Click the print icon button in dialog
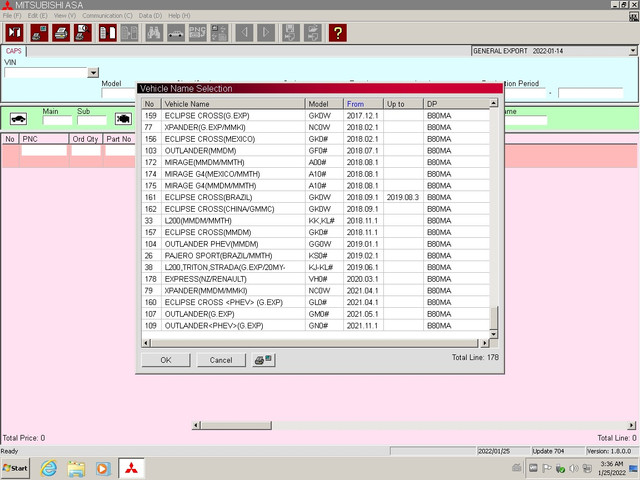 tap(263, 360)
